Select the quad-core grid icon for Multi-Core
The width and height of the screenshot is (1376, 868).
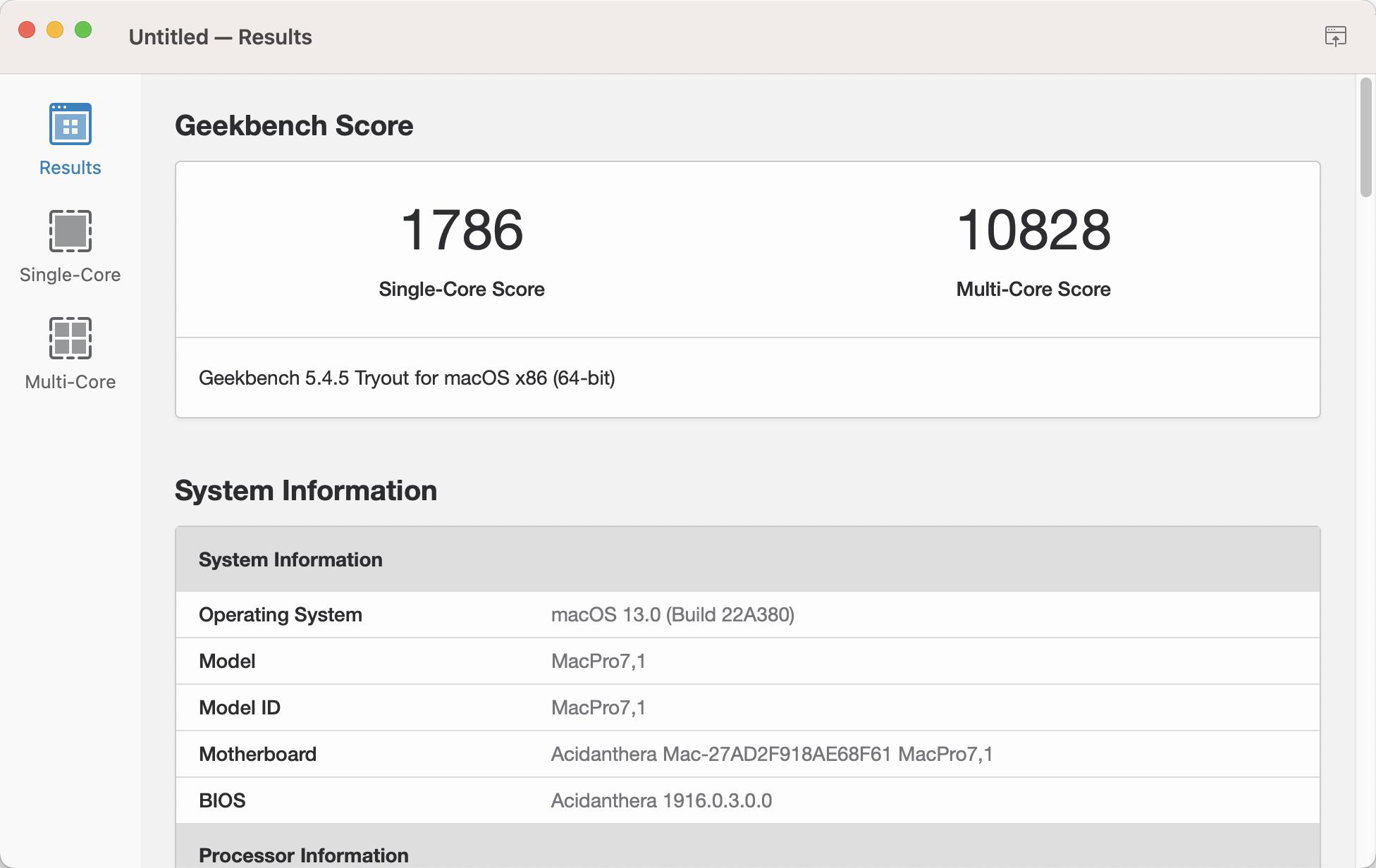(69, 339)
